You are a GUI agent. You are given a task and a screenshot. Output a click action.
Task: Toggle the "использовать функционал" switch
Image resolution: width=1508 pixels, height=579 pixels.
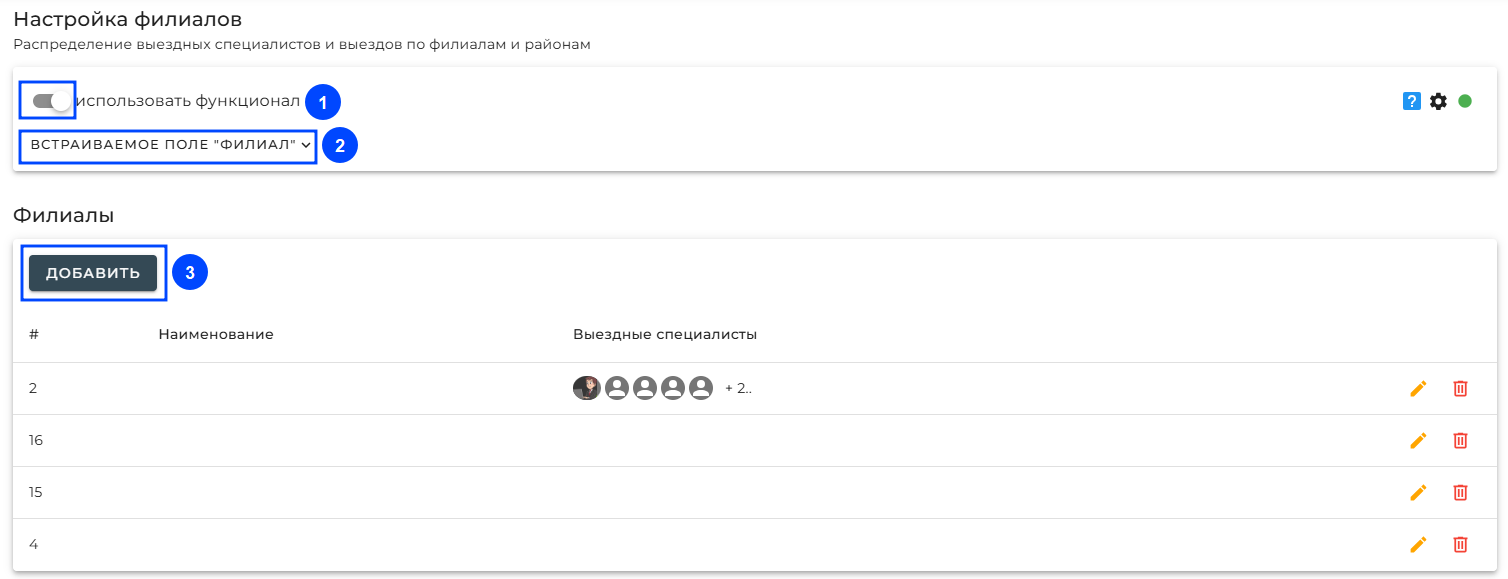click(52, 101)
